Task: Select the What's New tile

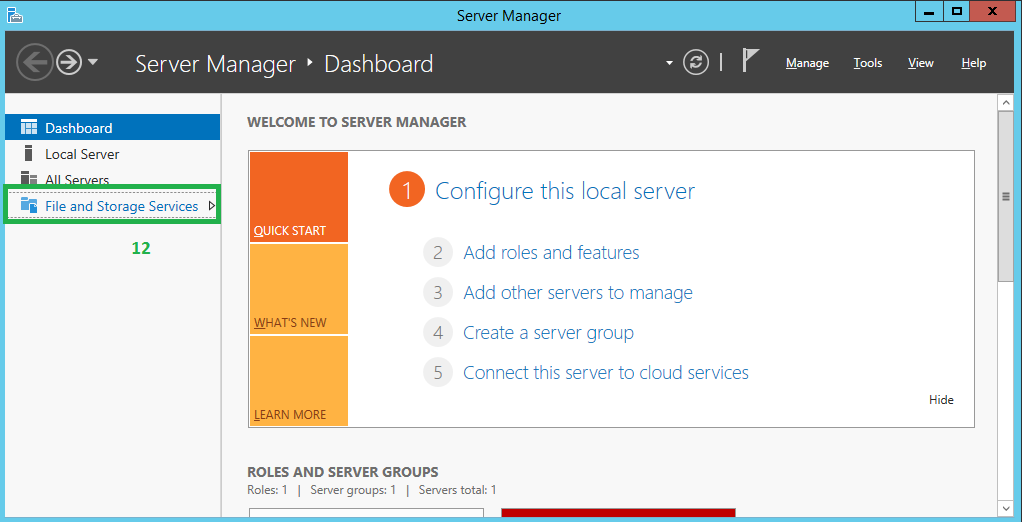Action: coord(298,289)
